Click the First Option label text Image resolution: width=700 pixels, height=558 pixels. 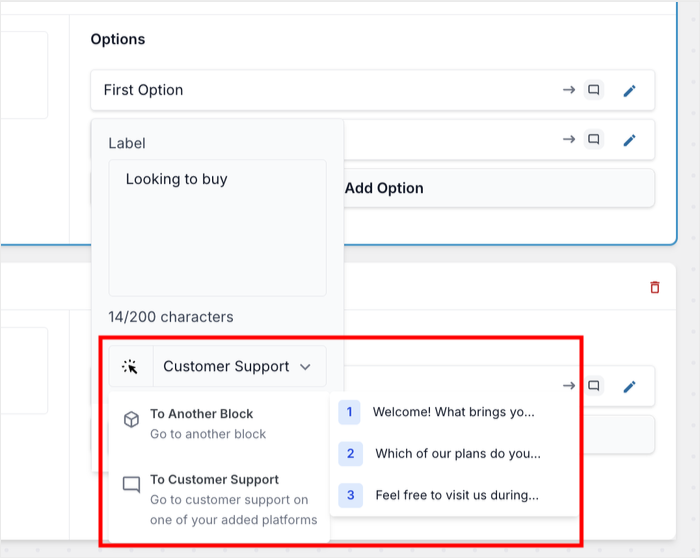[143, 90]
